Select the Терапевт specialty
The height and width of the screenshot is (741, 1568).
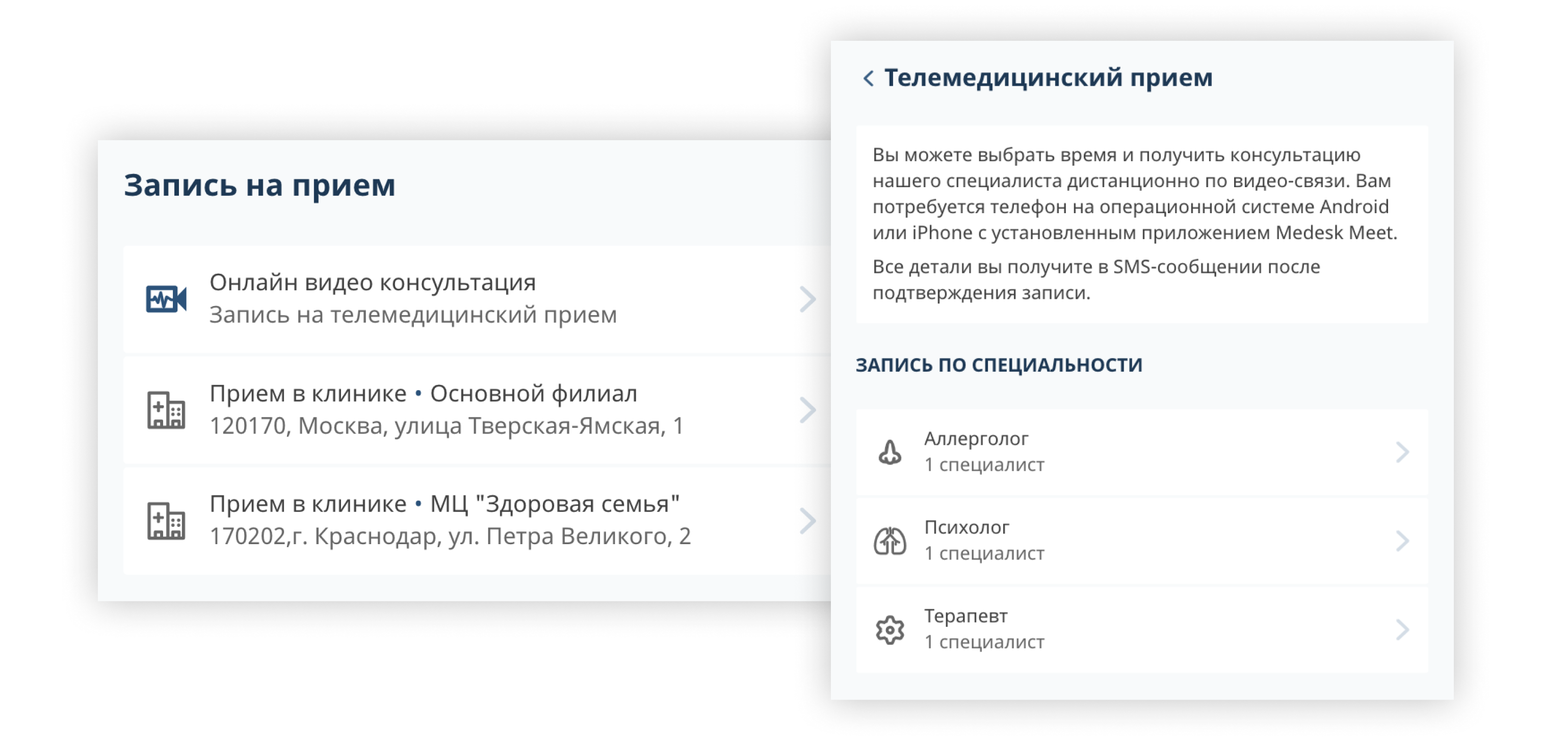click(x=1142, y=630)
